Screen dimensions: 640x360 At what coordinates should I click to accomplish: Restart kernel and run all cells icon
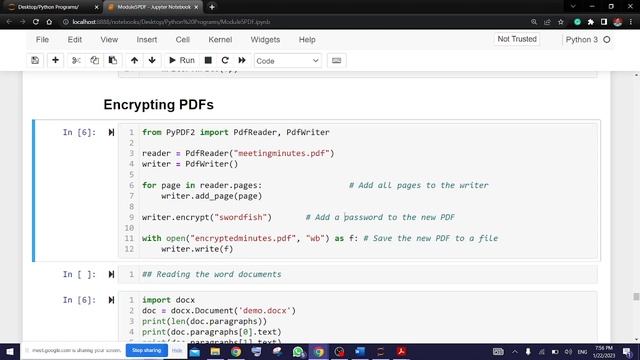[242, 60]
